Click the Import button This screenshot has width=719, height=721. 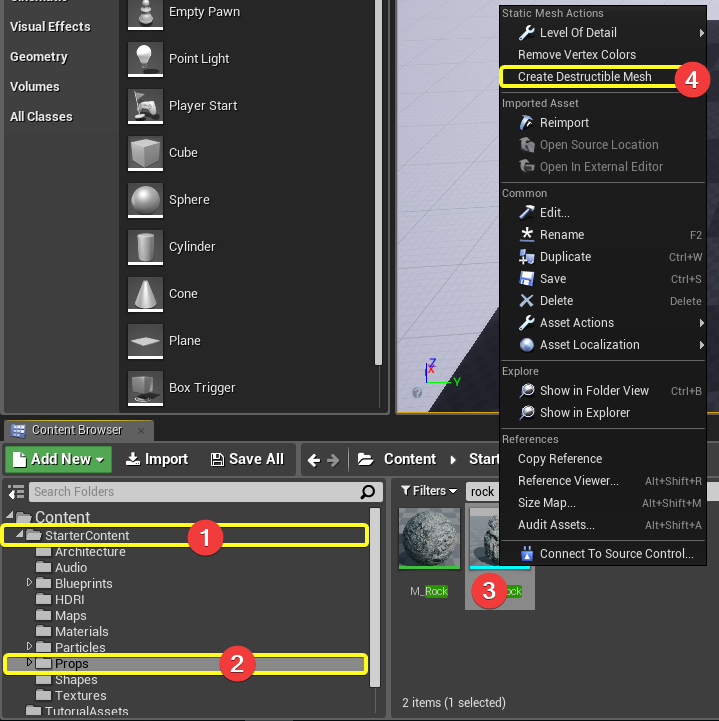(156, 460)
